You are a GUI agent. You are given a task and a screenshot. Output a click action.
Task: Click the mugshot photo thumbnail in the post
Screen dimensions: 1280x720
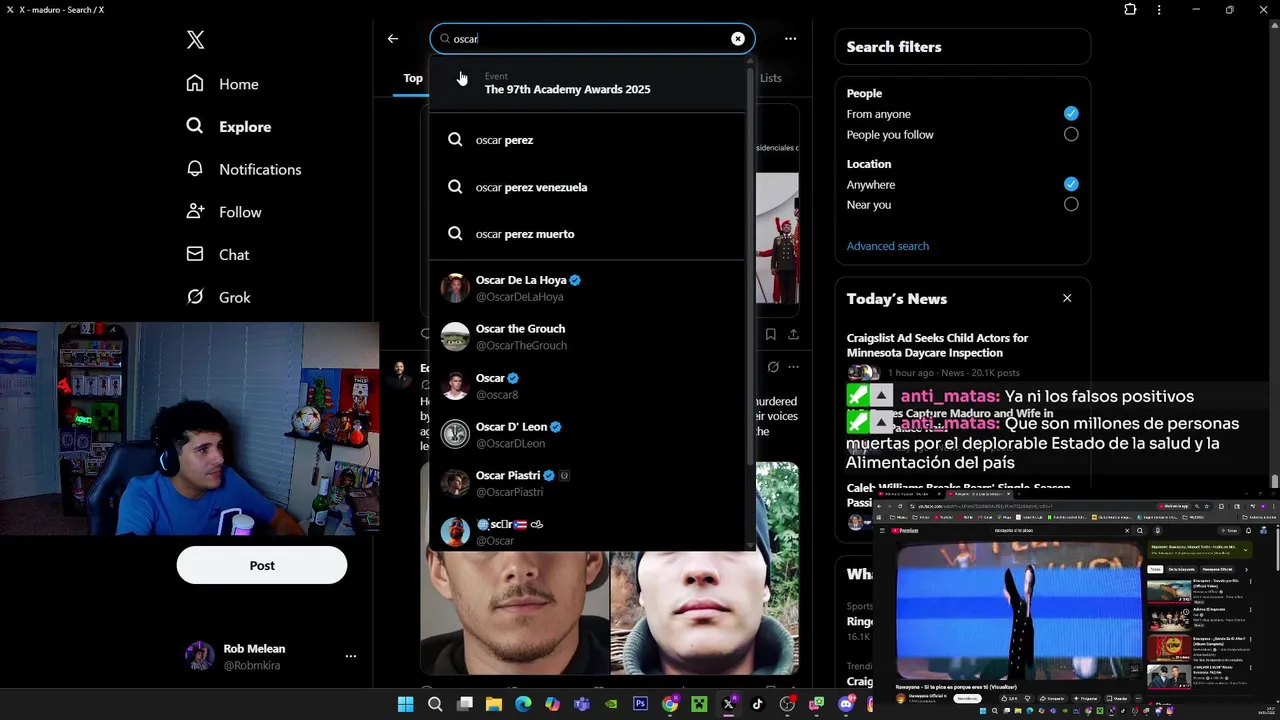[x=514, y=612]
